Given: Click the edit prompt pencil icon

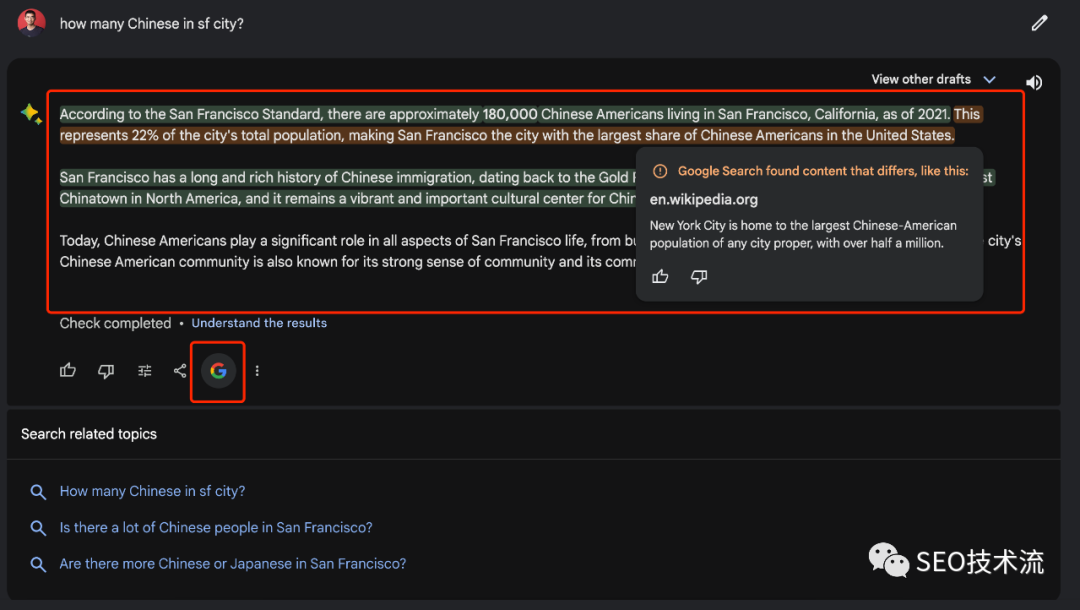Looking at the screenshot, I should tap(1039, 23).
